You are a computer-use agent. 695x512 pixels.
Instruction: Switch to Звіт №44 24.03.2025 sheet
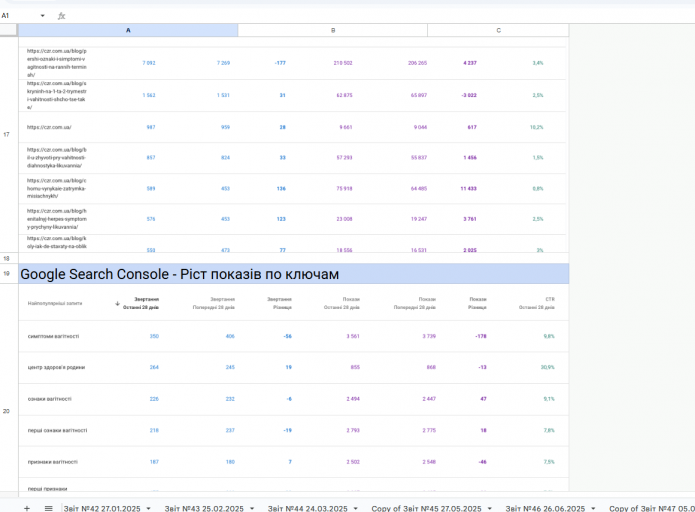[x=308, y=508]
